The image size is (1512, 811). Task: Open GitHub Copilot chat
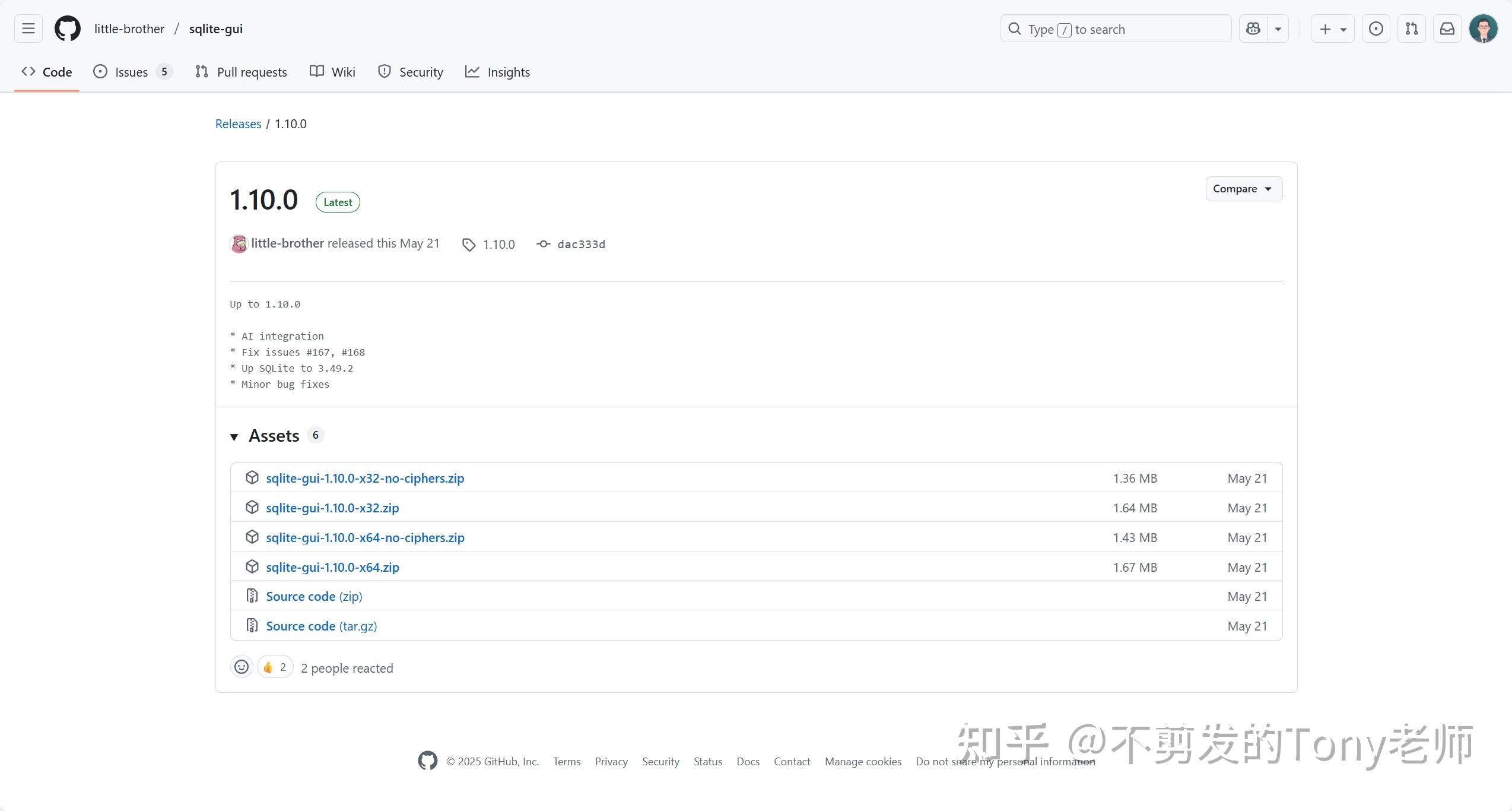coord(1252,28)
